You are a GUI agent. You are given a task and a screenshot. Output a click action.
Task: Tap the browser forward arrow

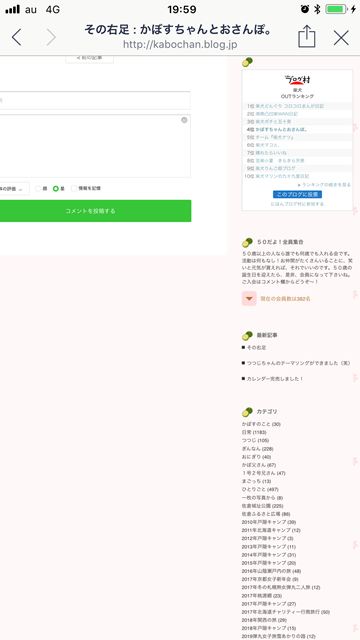pyautogui.click(x=51, y=38)
